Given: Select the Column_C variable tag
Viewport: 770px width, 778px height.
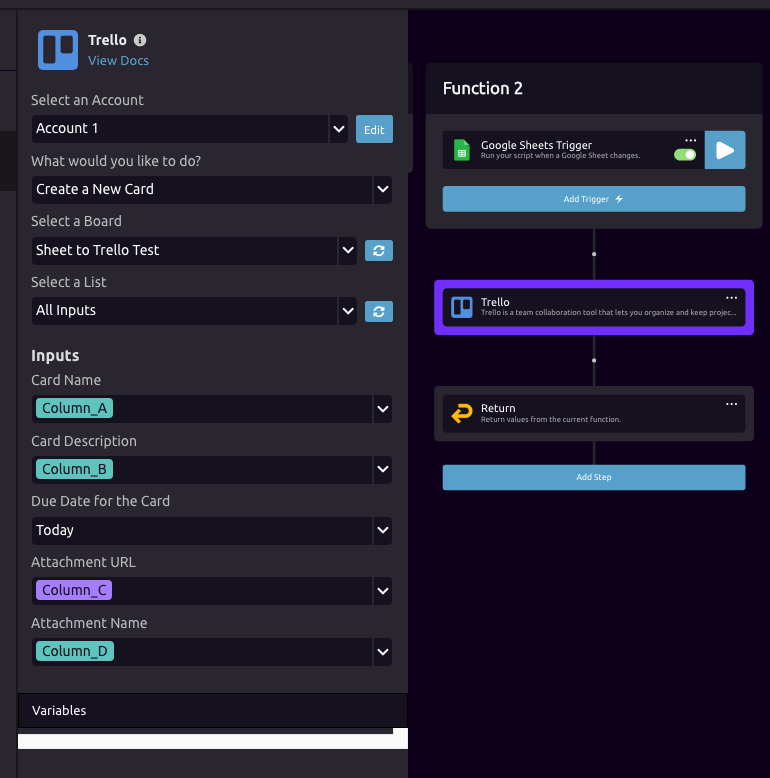Looking at the screenshot, I should tap(74, 590).
